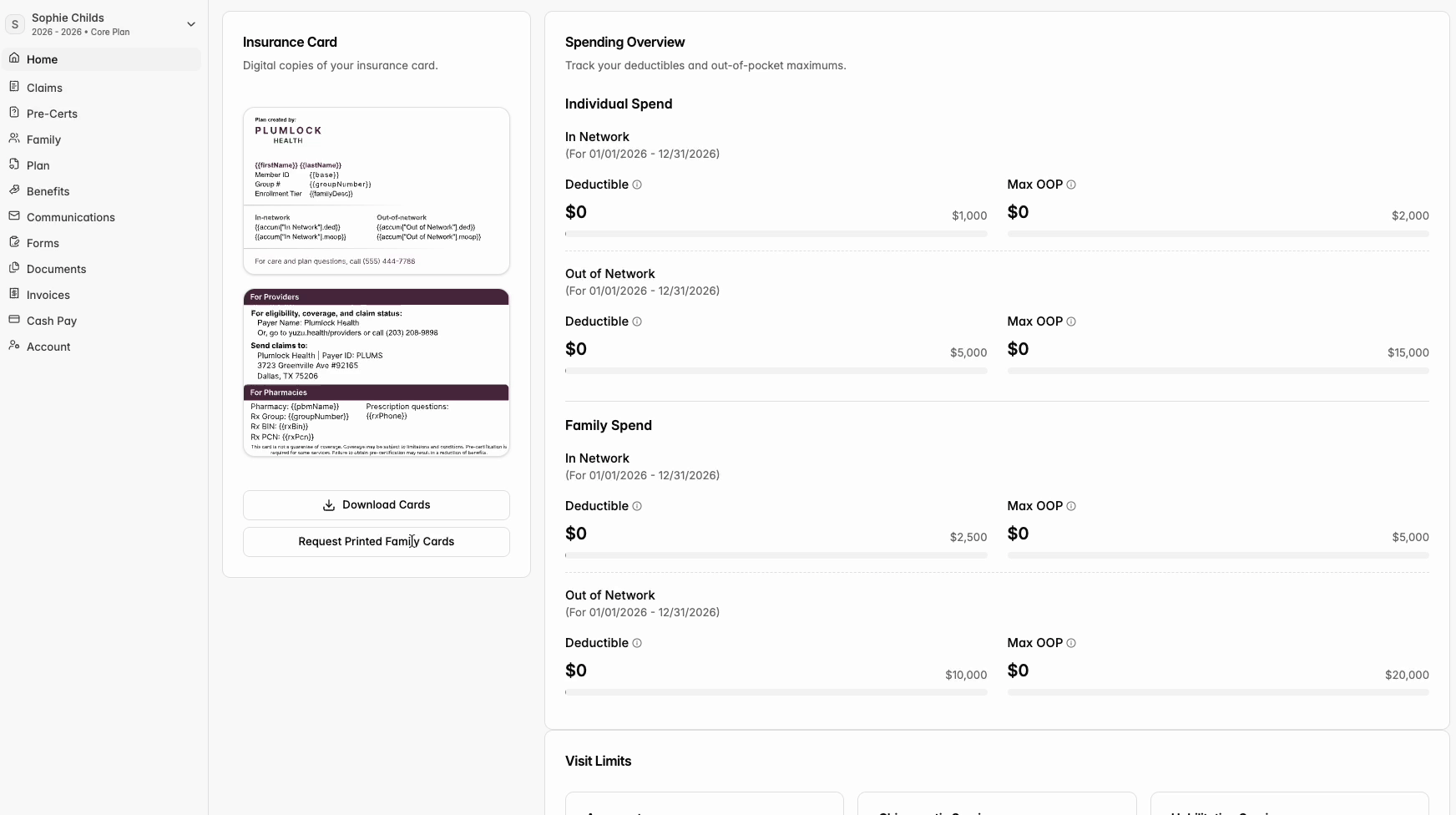1456x815 pixels.
Task: Open the Plan page
Action: click(x=102, y=165)
